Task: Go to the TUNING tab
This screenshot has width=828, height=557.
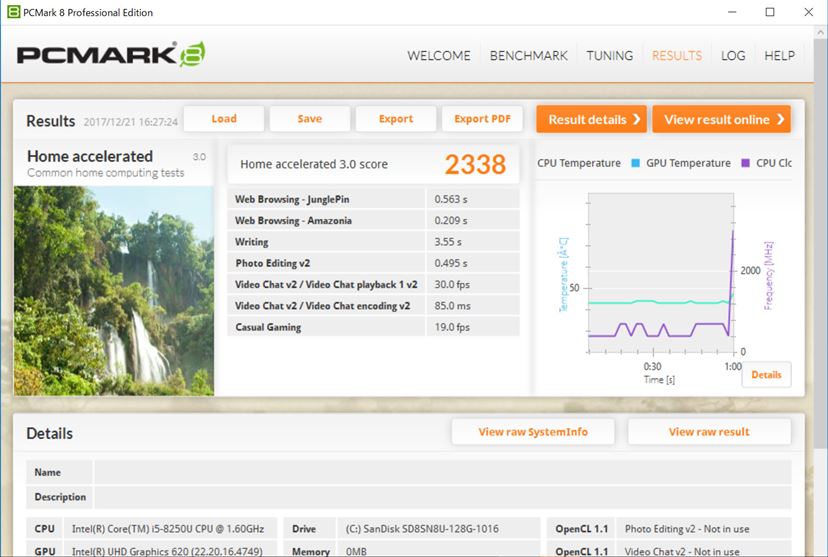Action: 609,55
